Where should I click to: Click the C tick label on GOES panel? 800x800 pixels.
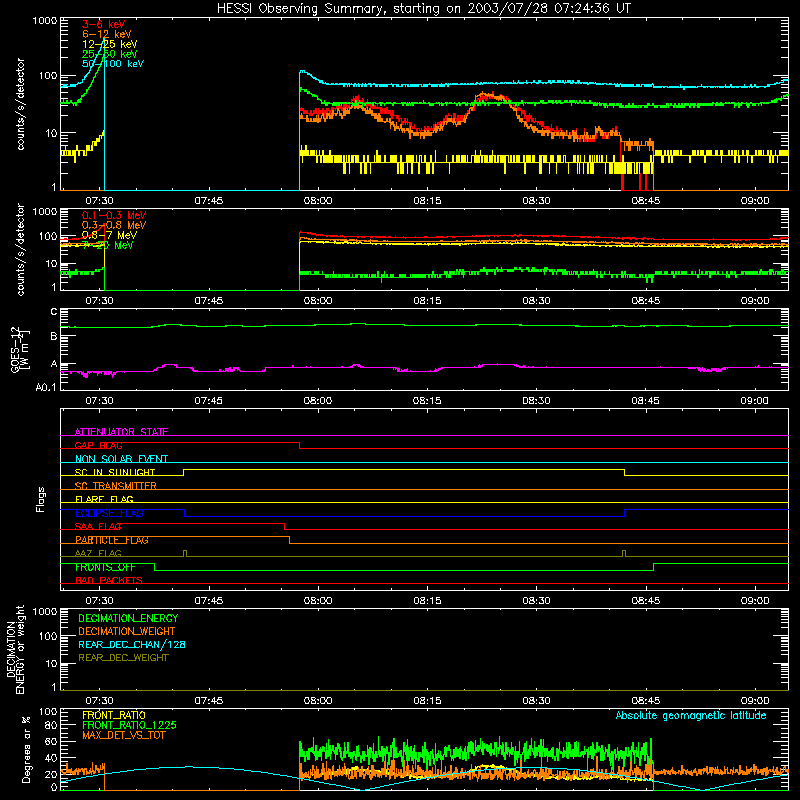coord(54,312)
